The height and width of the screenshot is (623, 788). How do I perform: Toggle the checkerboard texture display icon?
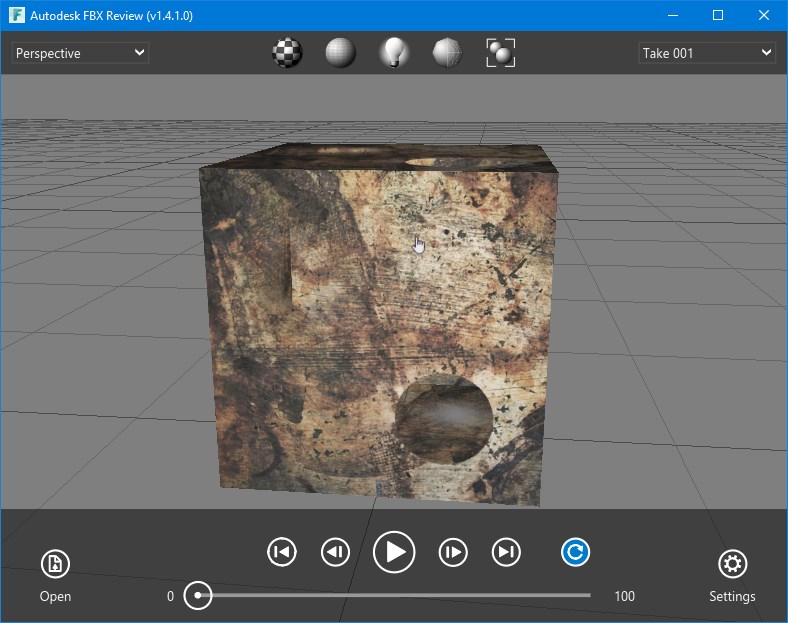287,53
